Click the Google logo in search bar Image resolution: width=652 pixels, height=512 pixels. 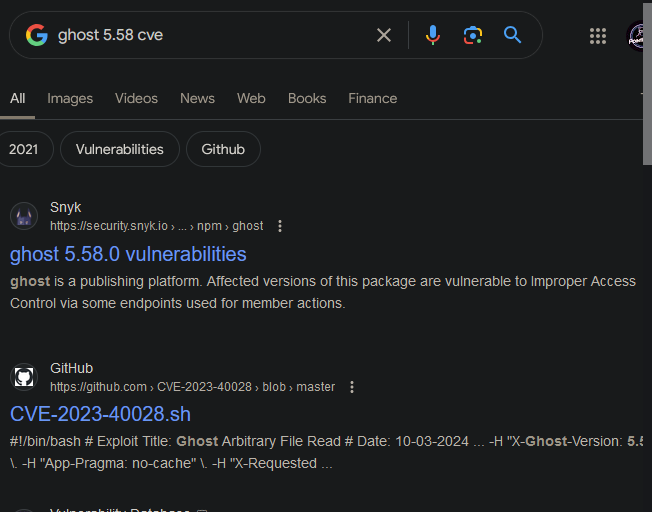click(37, 35)
